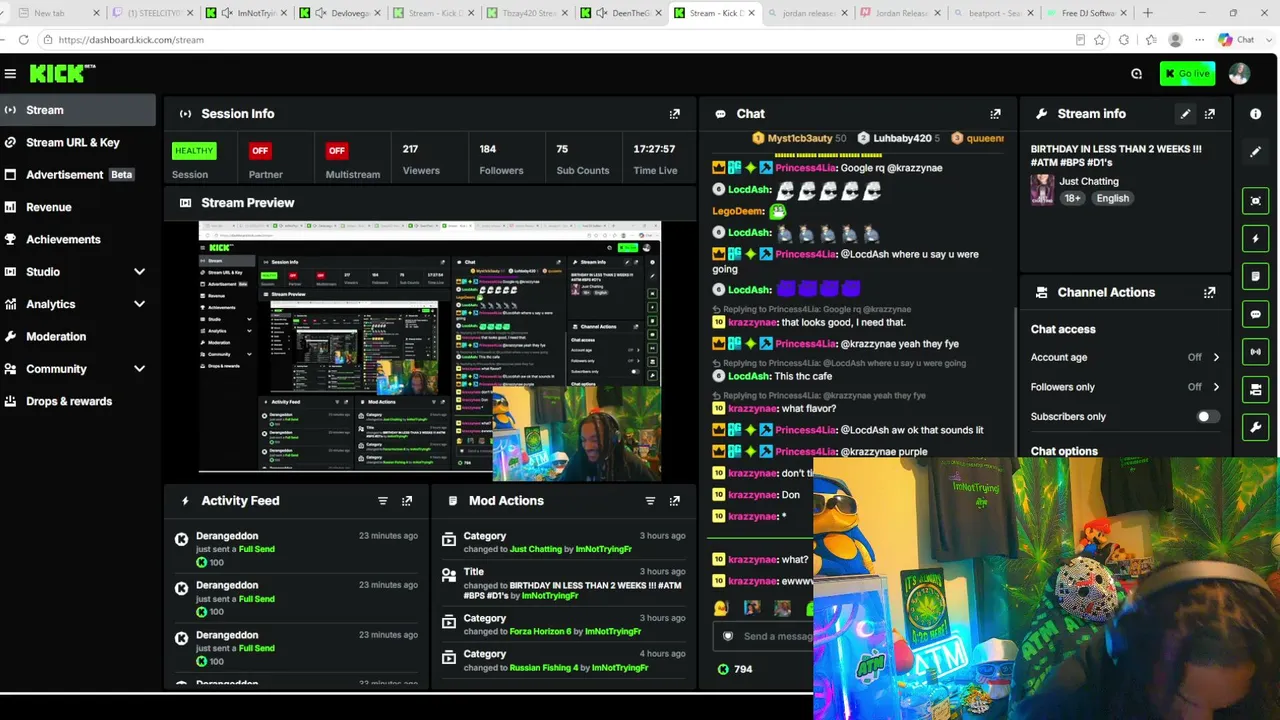Pop out the Channel Actions panel

[x=1210, y=292]
